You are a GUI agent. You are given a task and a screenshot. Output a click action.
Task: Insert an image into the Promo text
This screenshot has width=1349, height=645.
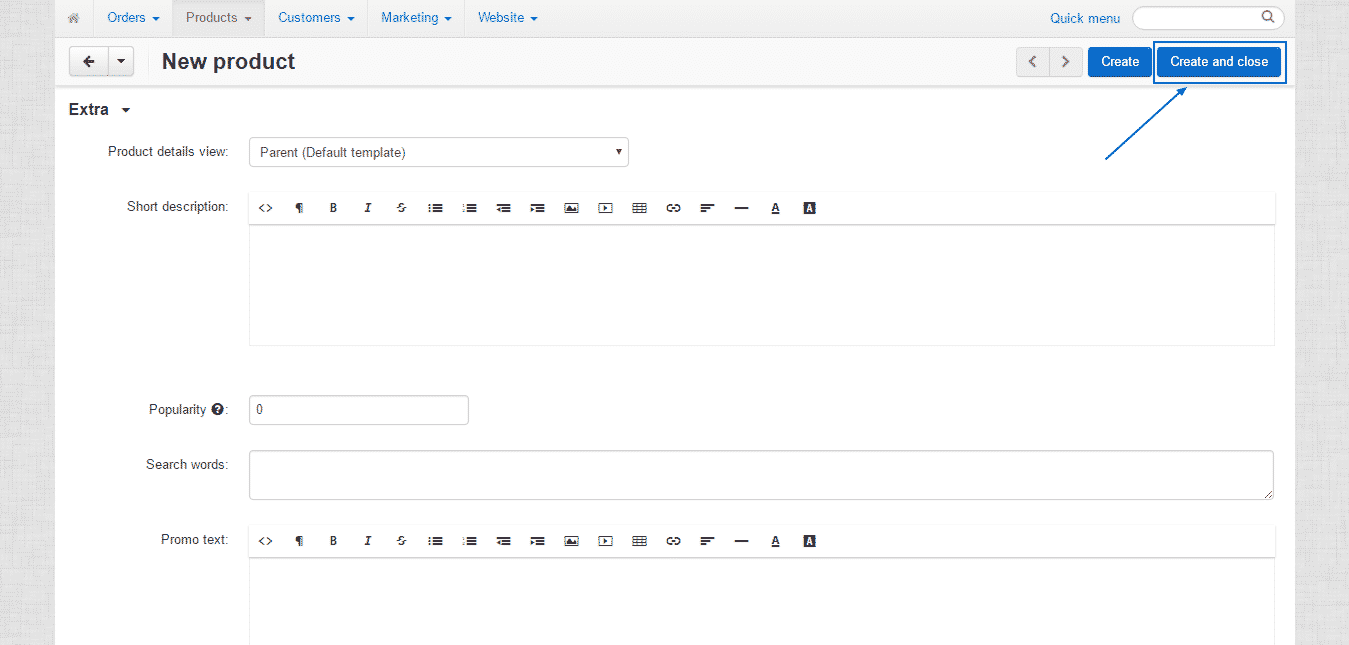click(x=571, y=540)
